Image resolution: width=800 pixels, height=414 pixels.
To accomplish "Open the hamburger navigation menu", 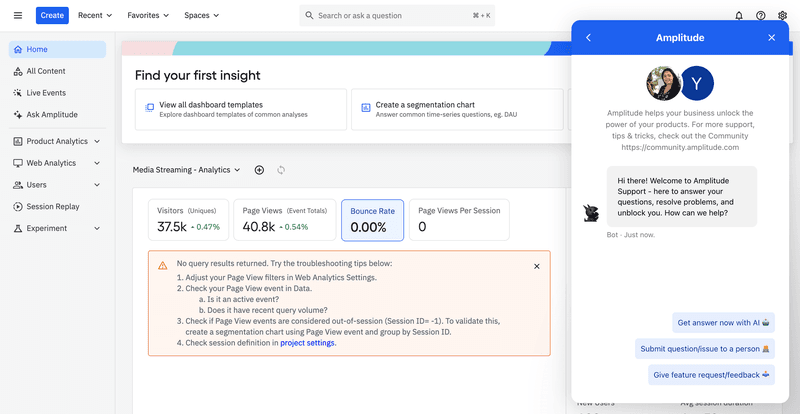I will pos(18,15).
